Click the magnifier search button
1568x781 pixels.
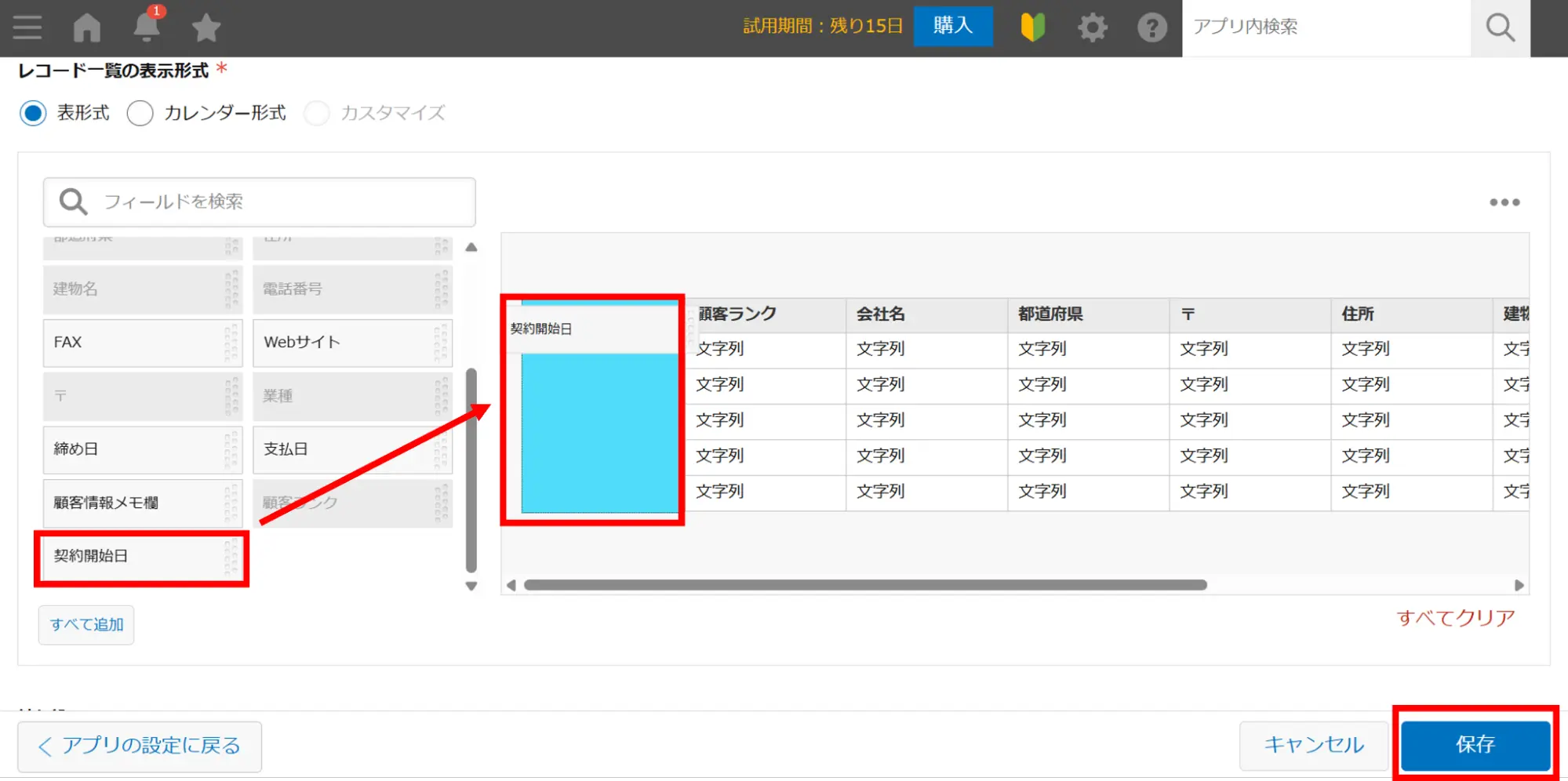click(1500, 27)
